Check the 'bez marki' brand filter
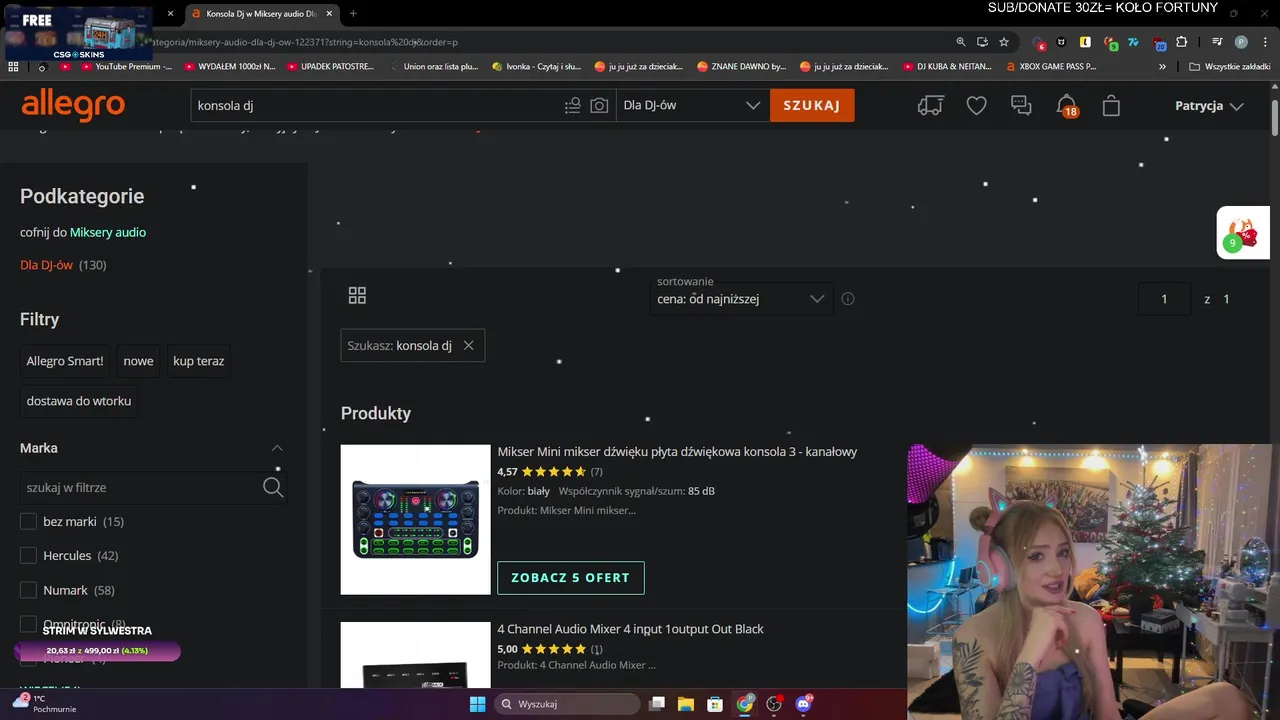 click(28, 521)
